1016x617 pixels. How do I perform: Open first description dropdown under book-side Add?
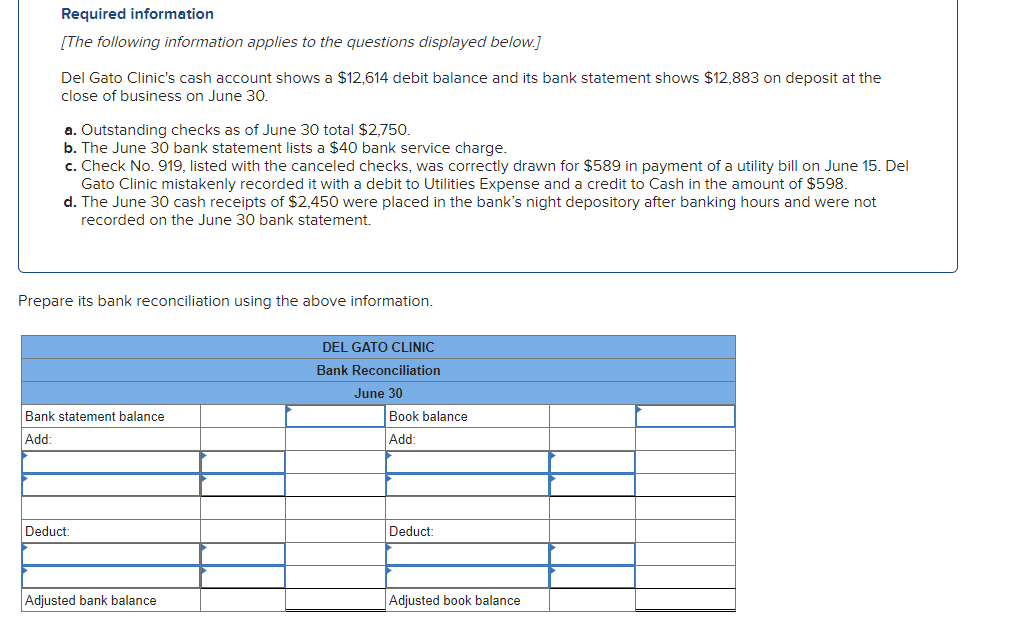[x=467, y=462]
